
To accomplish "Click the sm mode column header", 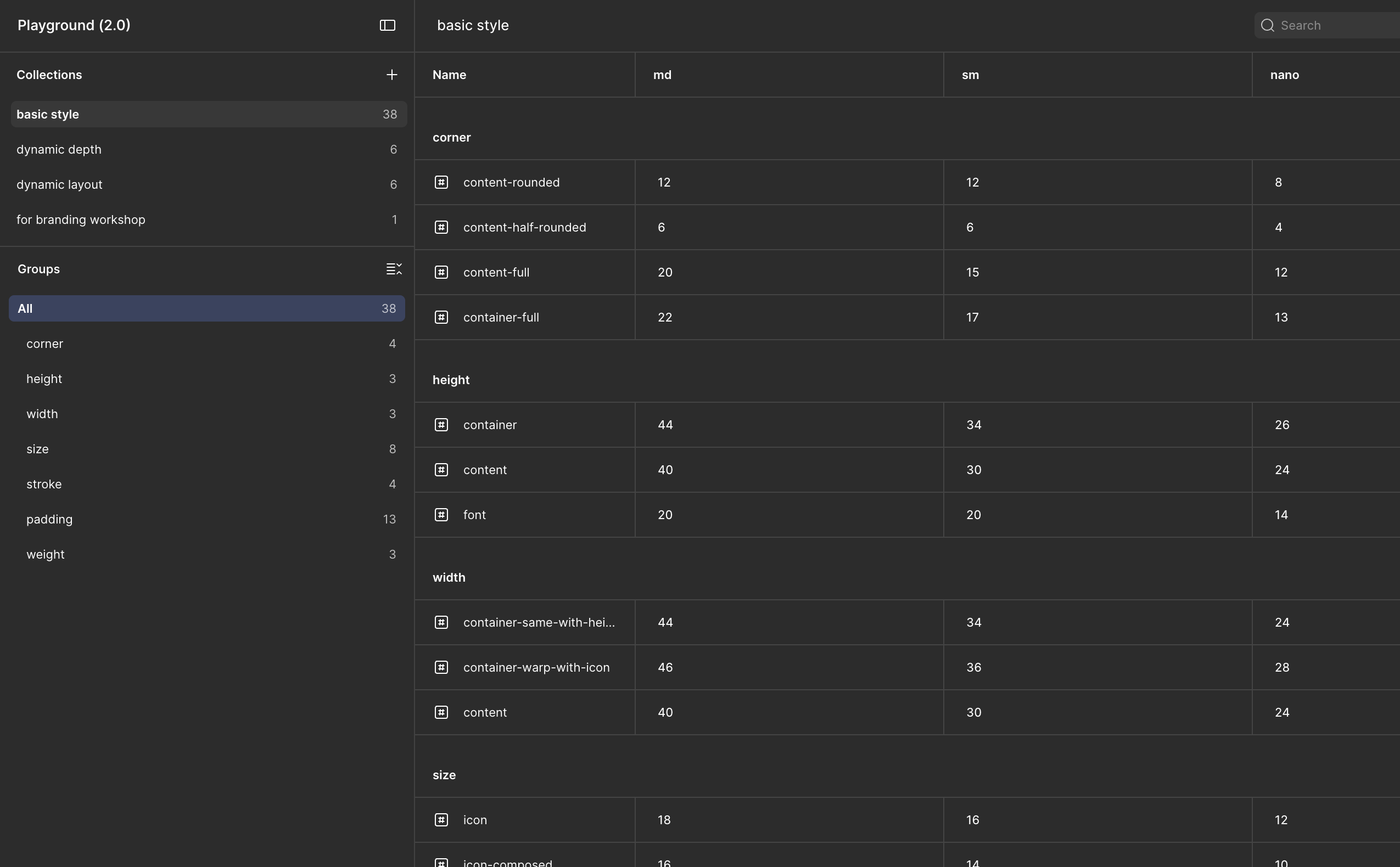I will 1097,75.
